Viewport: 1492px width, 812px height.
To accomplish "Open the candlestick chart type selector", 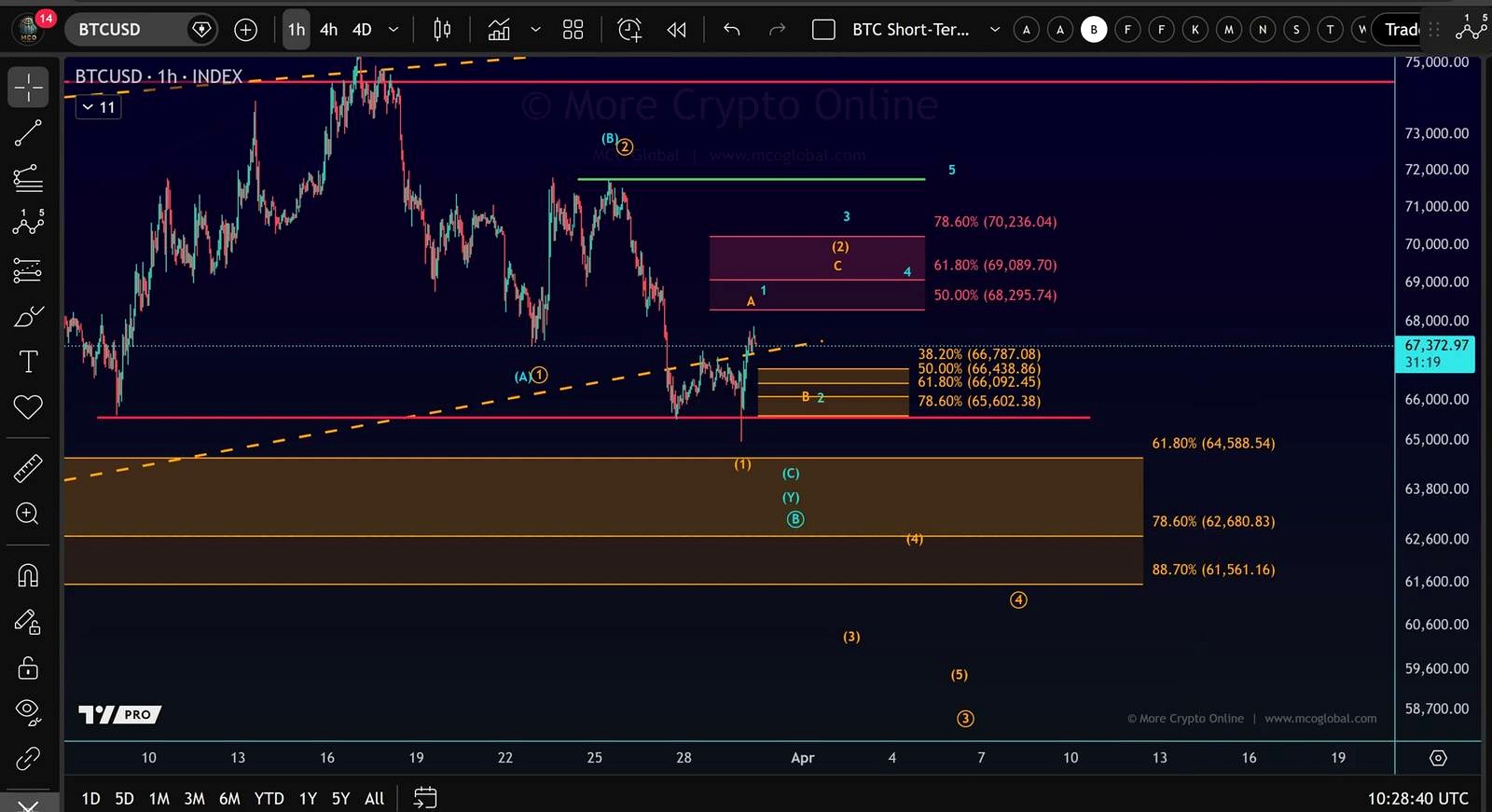I will [442, 30].
